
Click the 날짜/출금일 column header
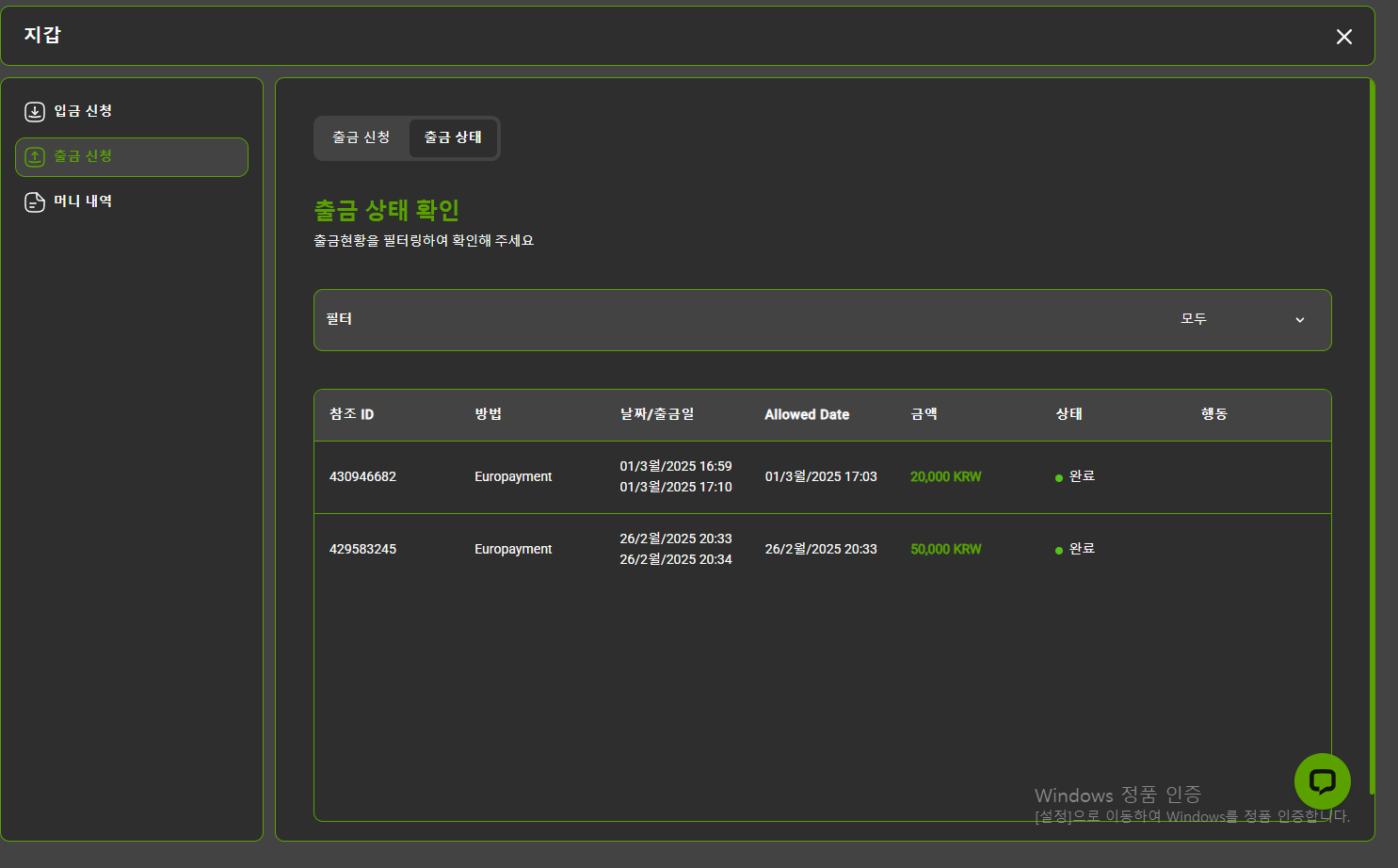pos(656,414)
